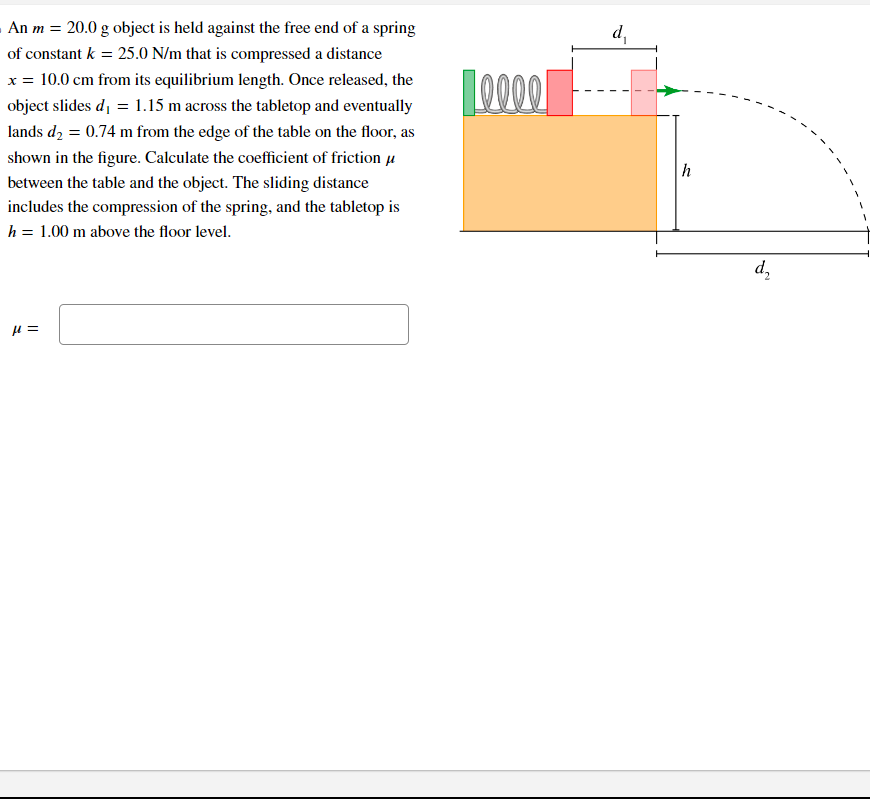The image size is (870, 799).
Task: Click the d2 label below the floor line
Action: [760, 268]
